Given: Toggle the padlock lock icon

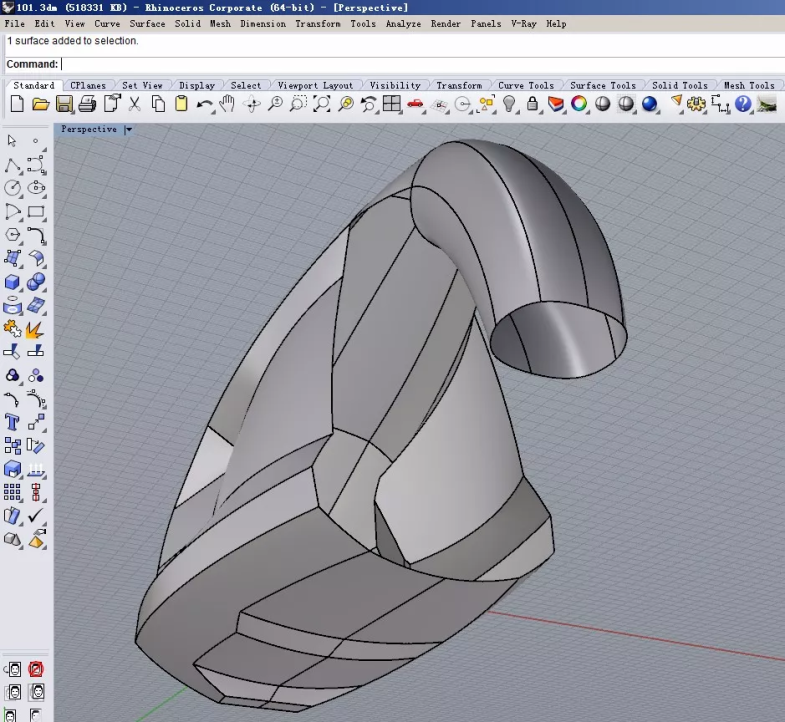Looking at the screenshot, I should pyautogui.click(x=533, y=104).
